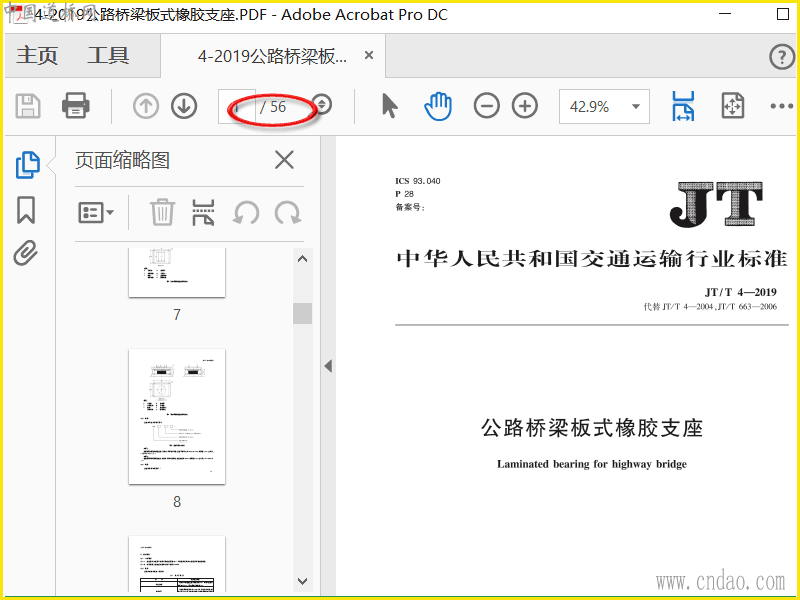Zoom out with the minus icon

[x=486, y=106]
